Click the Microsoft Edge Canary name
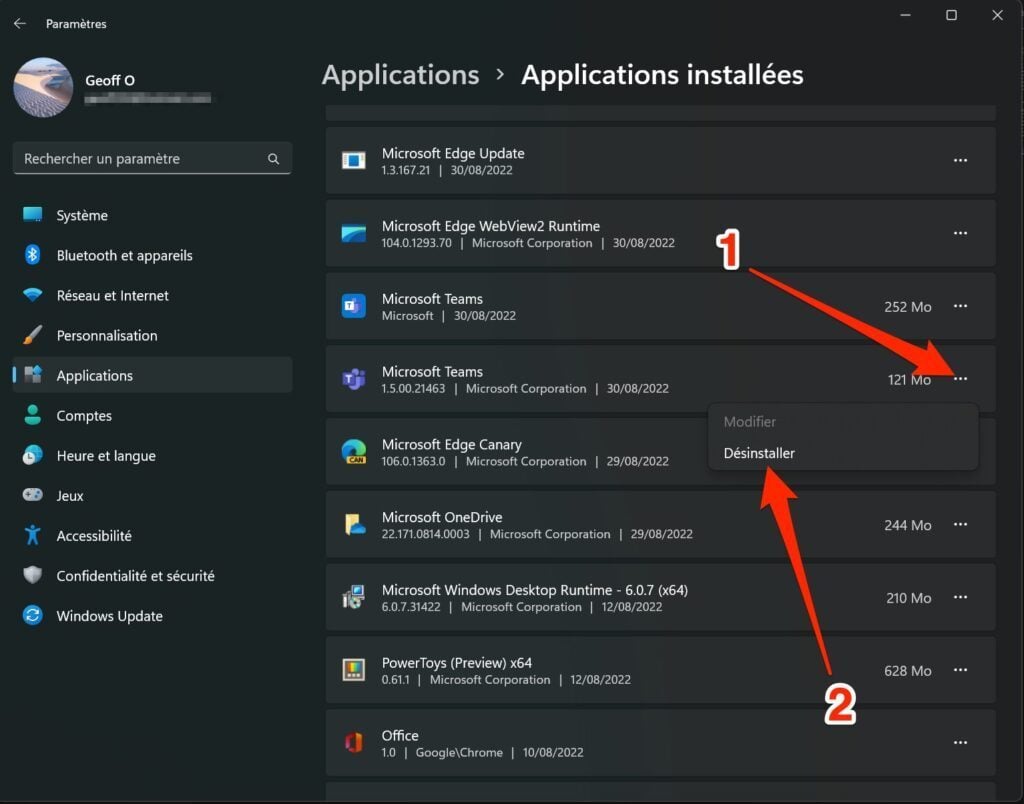This screenshot has width=1024, height=804. click(451, 445)
